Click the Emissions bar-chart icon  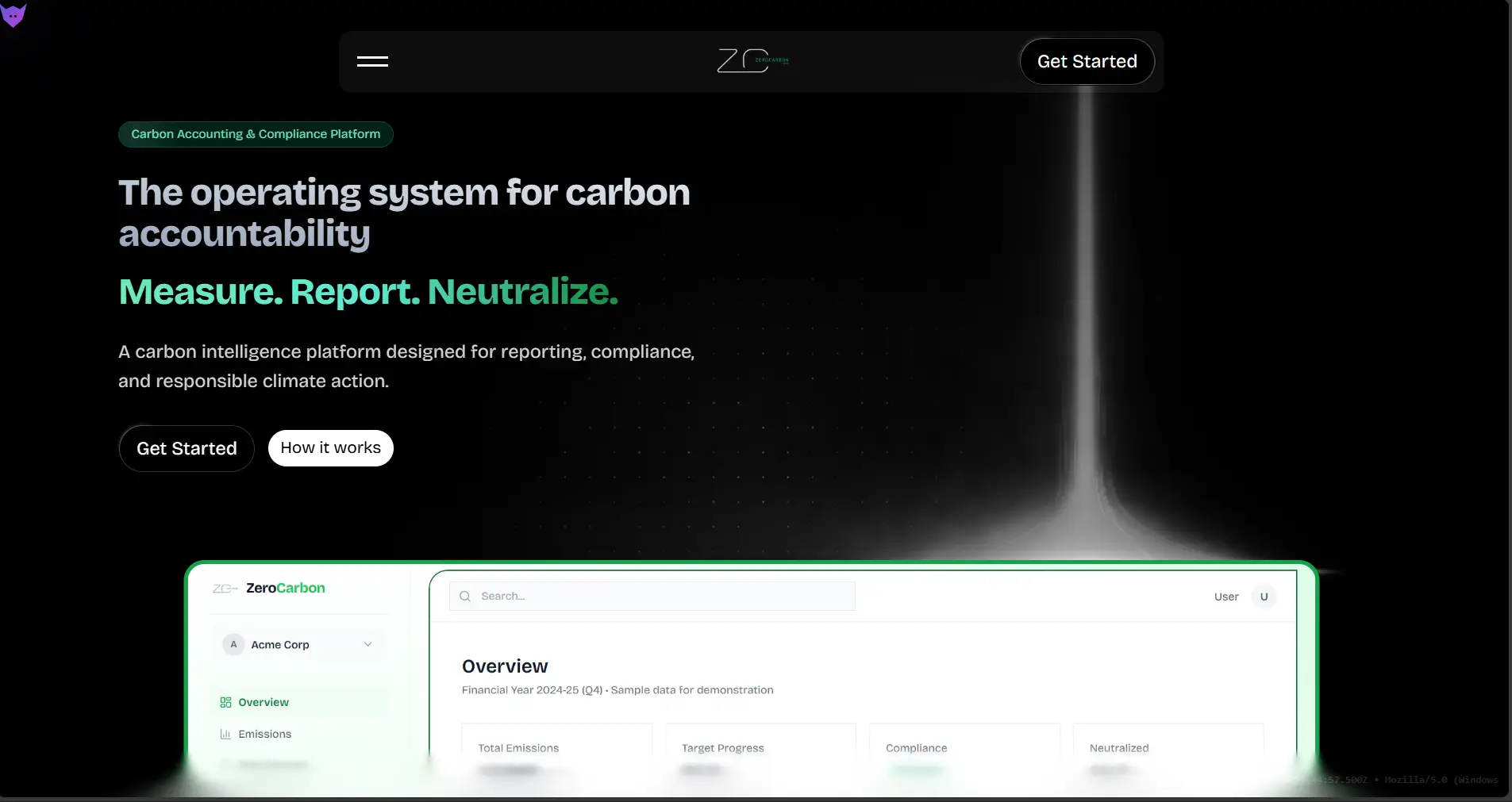(225, 734)
